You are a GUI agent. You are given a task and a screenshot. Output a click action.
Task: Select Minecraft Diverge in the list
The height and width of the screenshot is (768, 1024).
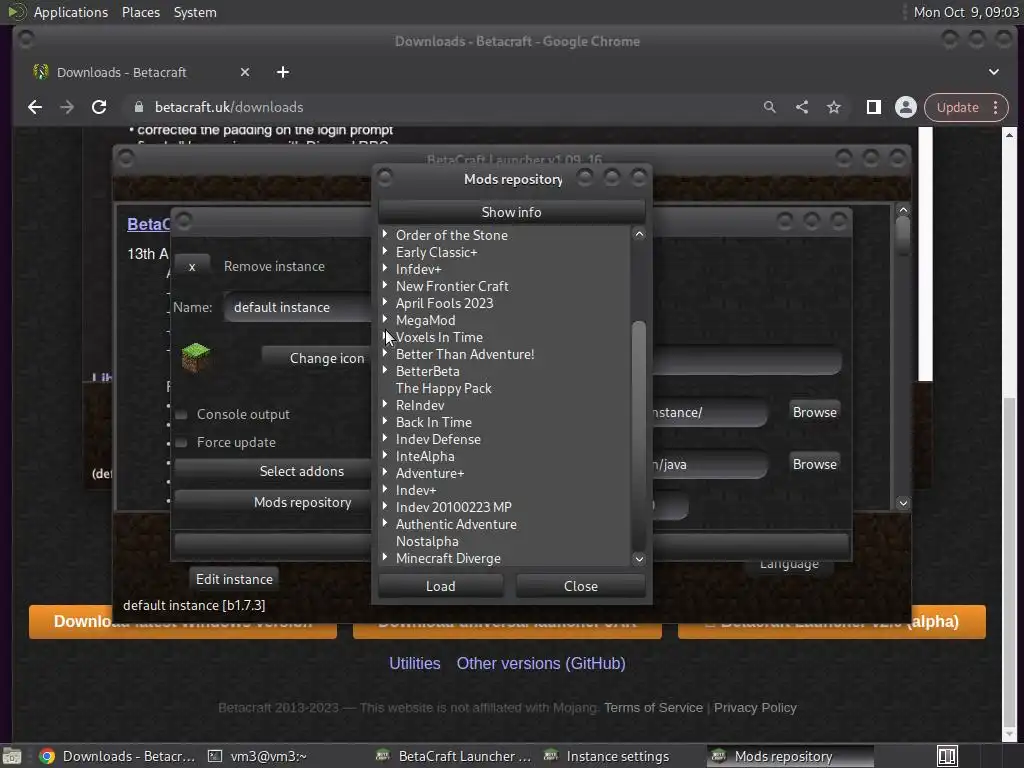click(x=448, y=558)
